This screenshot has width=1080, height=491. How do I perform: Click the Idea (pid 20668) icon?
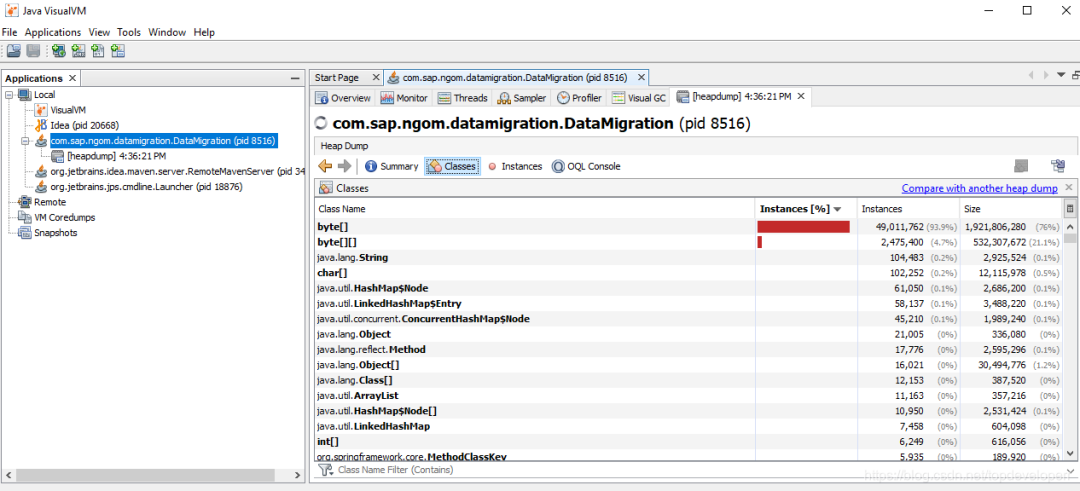tap(41, 125)
